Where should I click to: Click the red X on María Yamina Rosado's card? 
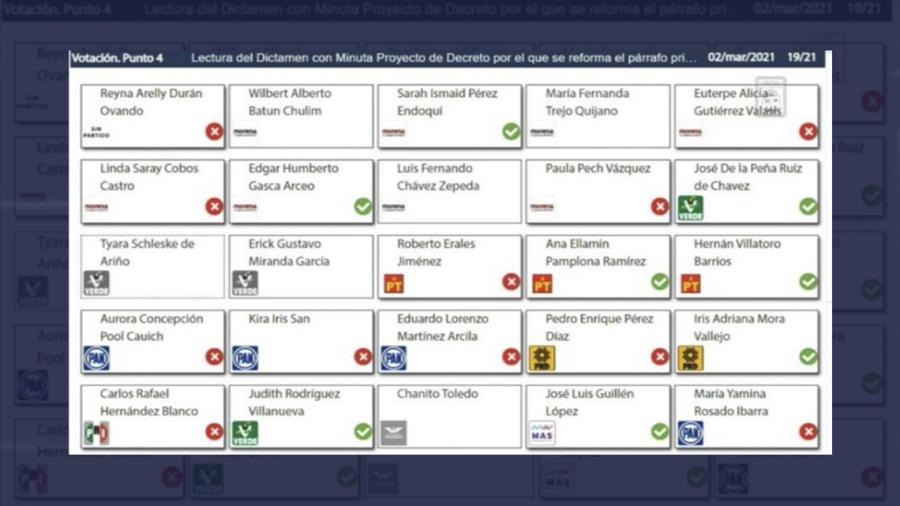[x=808, y=432]
